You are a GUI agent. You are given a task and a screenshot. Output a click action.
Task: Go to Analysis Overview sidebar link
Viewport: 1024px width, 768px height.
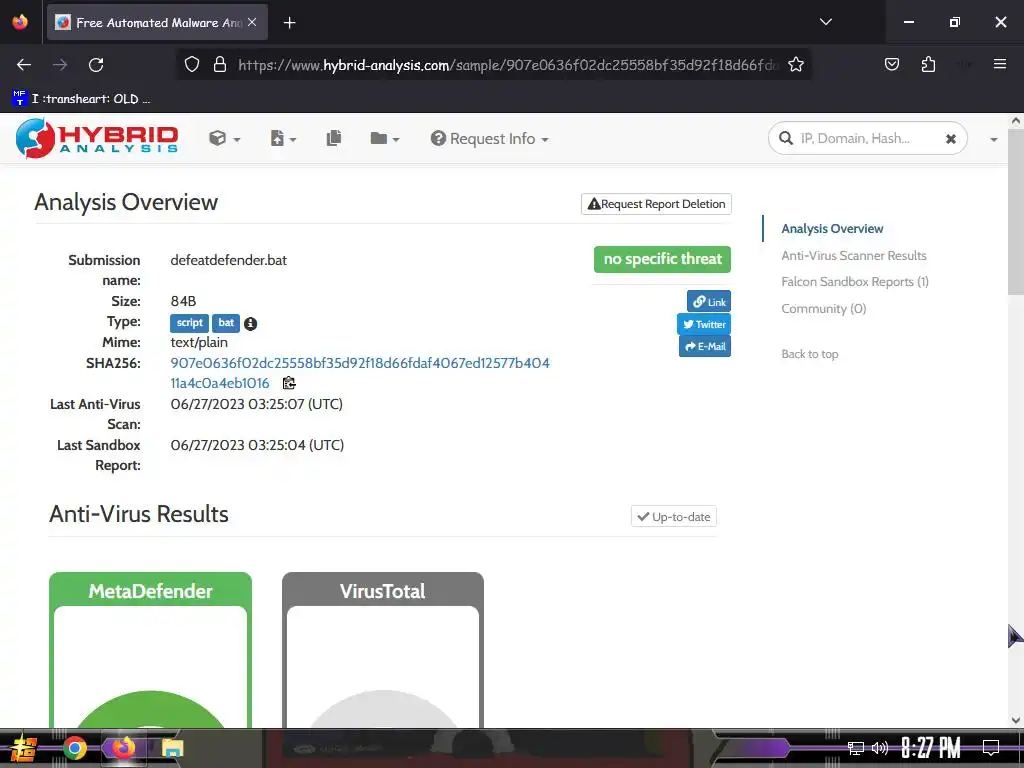832,229
